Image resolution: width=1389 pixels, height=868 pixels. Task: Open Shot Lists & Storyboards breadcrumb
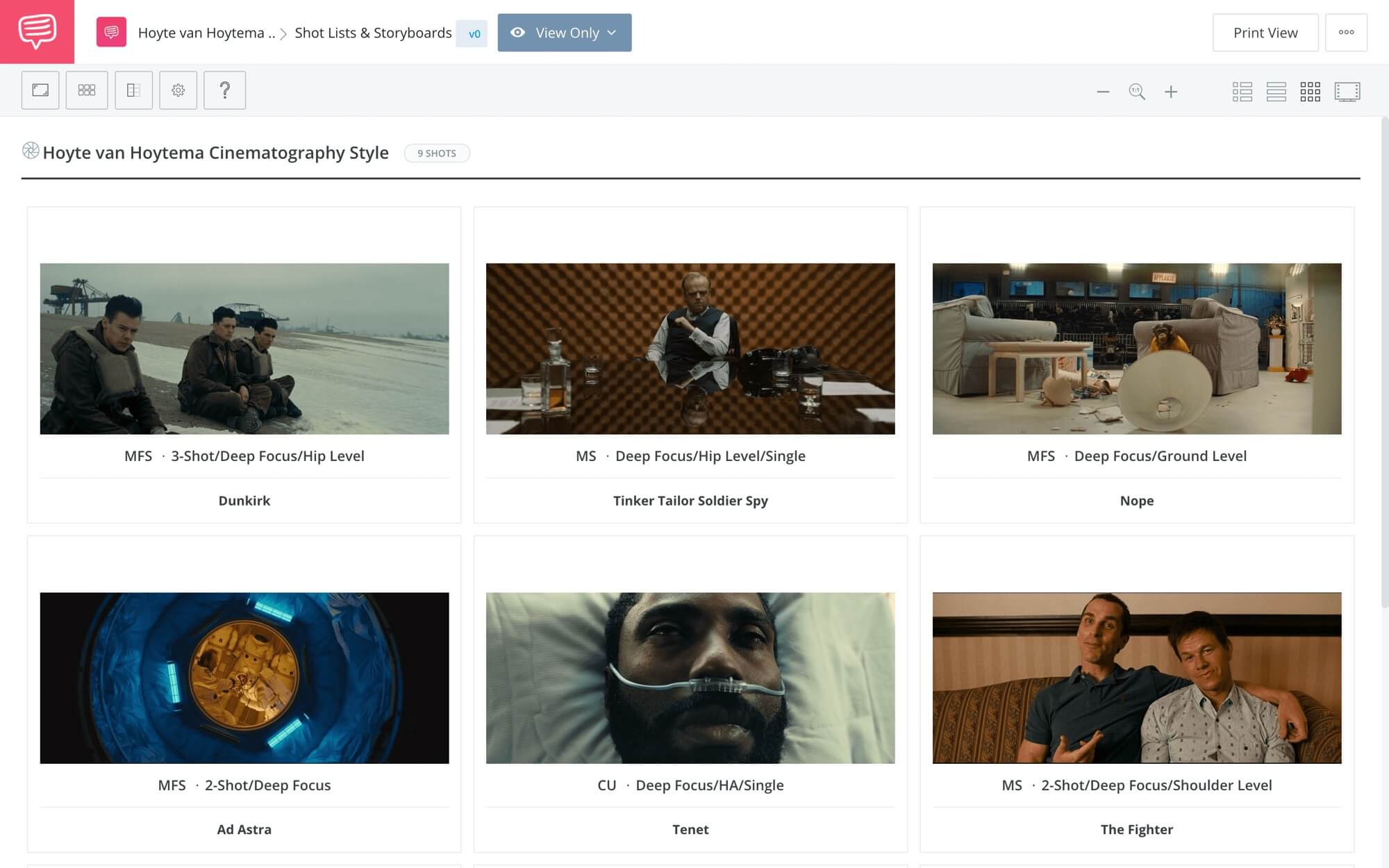373,33
